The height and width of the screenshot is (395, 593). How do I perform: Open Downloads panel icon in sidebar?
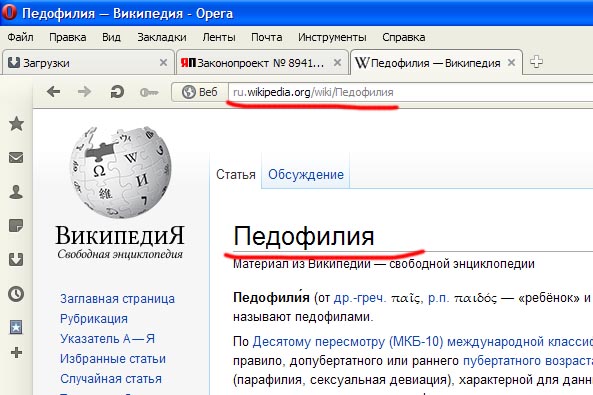[x=16, y=260]
